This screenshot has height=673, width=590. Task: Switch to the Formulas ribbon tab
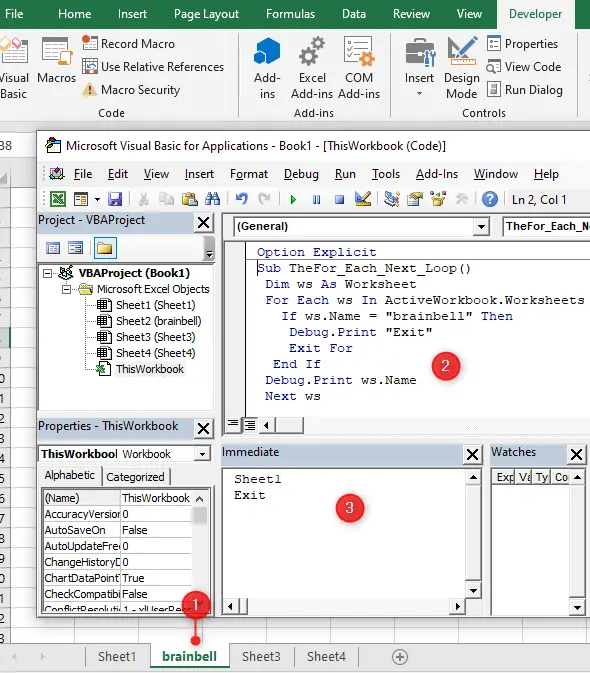[x=290, y=14]
